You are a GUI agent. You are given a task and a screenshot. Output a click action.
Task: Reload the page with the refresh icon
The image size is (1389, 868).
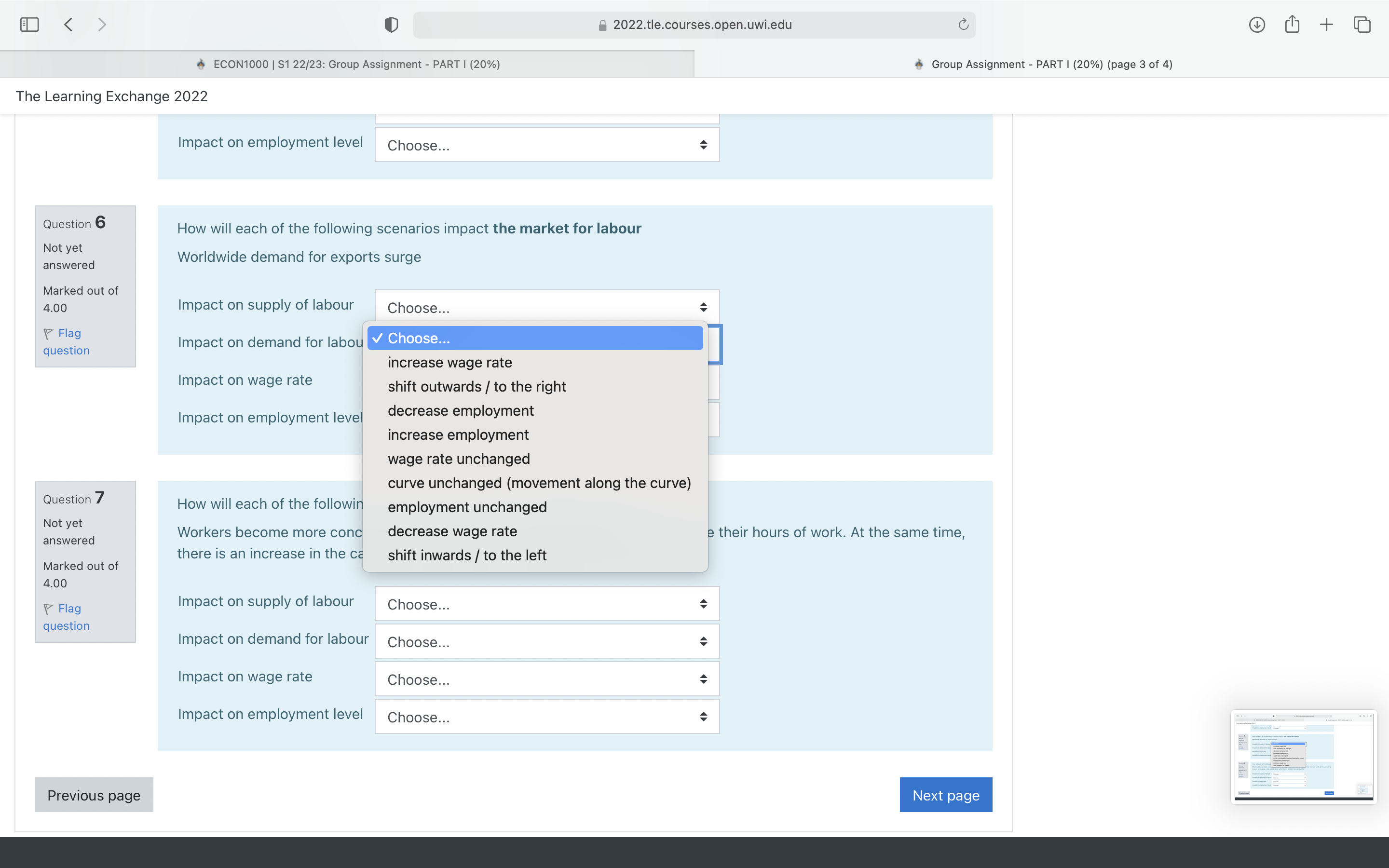click(963, 25)
